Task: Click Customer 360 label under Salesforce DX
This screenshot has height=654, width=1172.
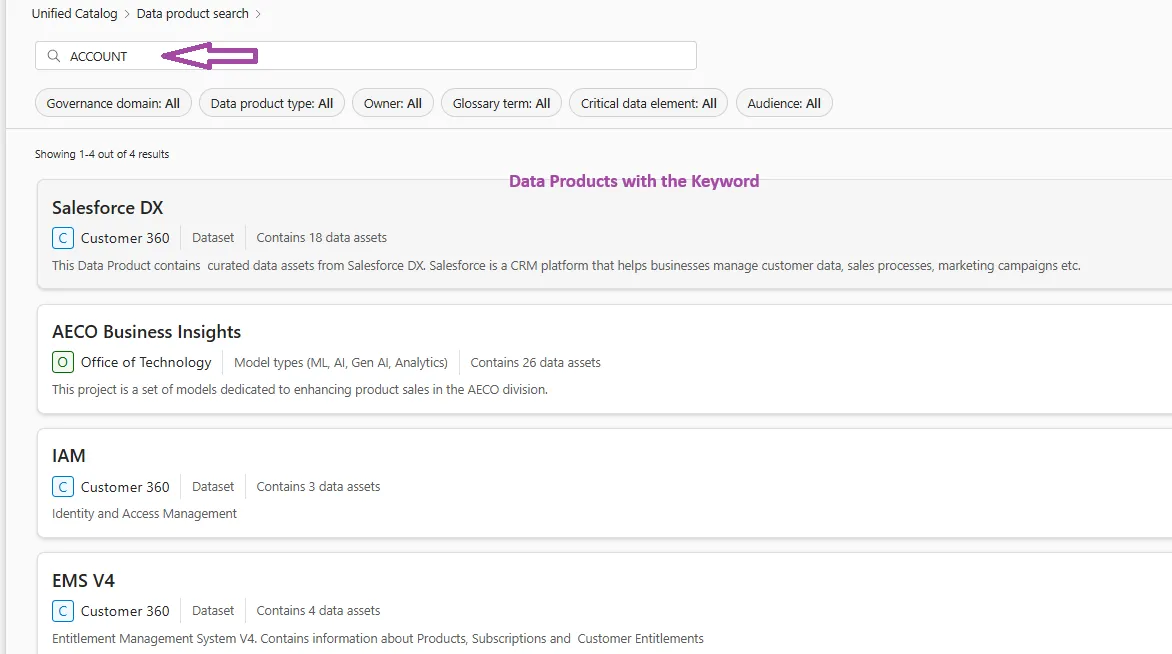Action: pos(125,238)
